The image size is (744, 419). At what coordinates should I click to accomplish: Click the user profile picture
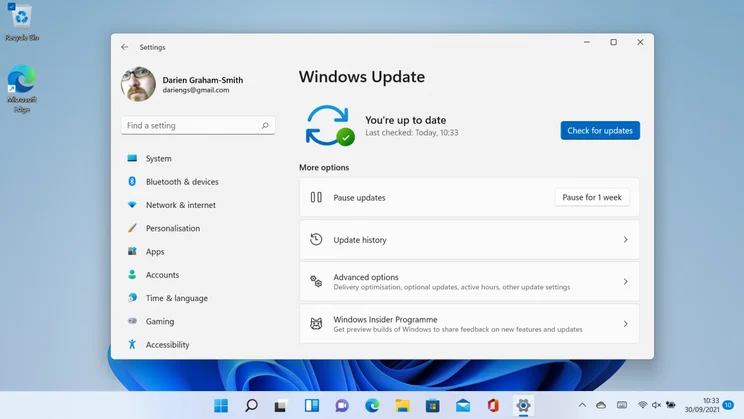[138, 84]
